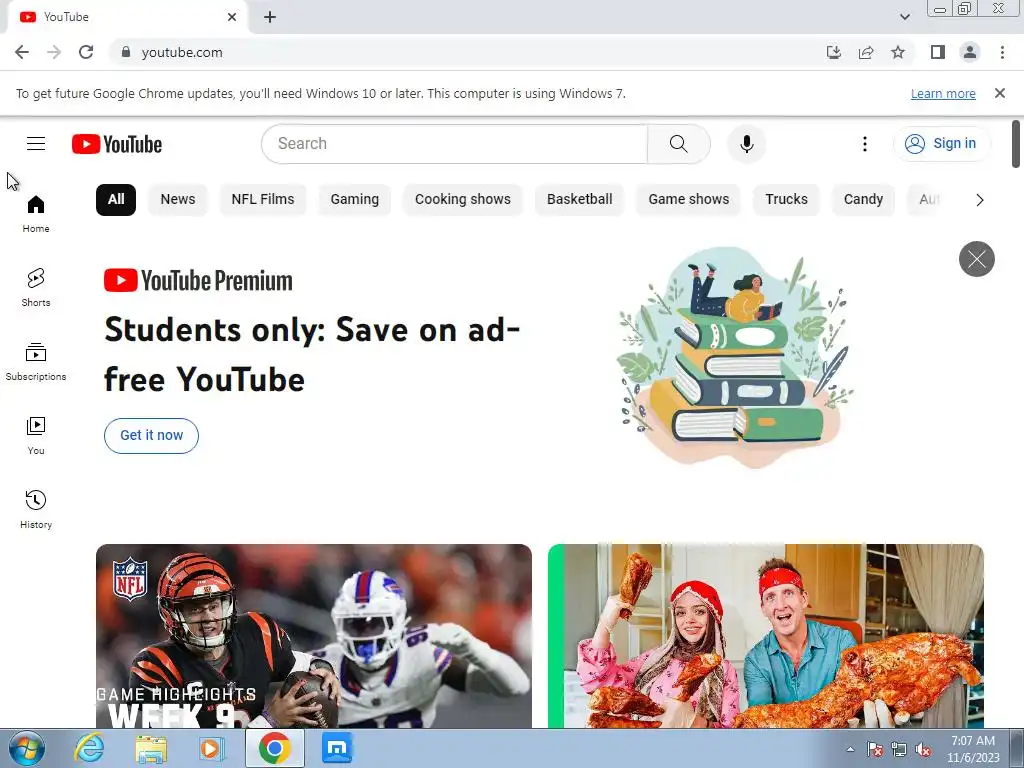Open Shorts from the sidebar
The height and width of the screenshot is (768, 1024).
[x=36, y=287]
